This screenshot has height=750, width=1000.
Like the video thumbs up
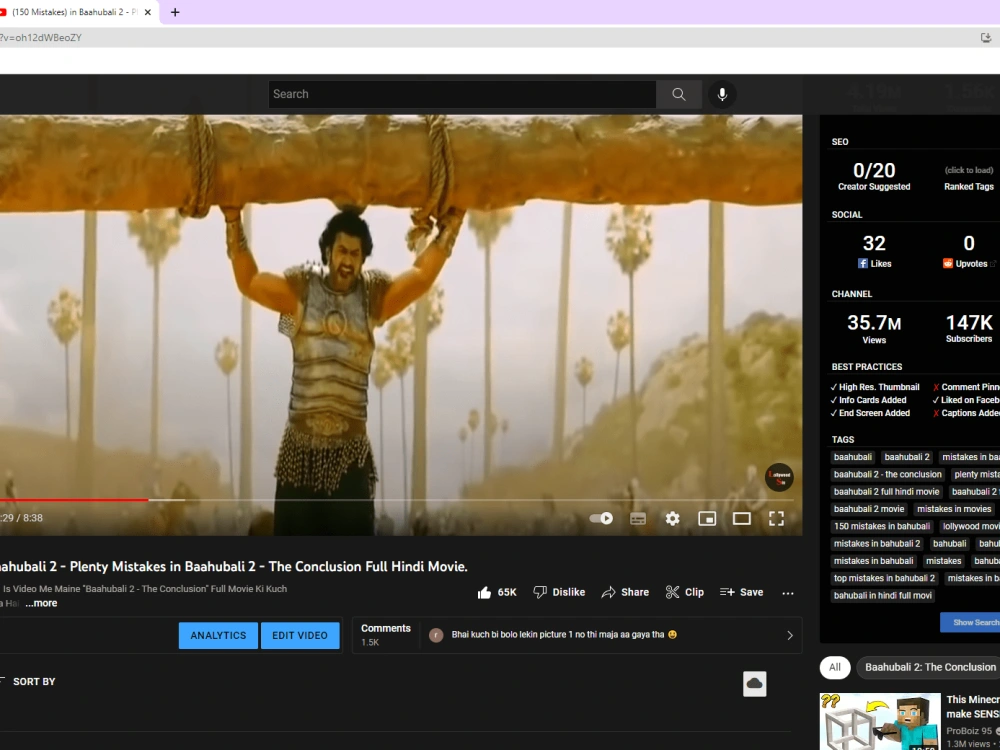[497, 592]
